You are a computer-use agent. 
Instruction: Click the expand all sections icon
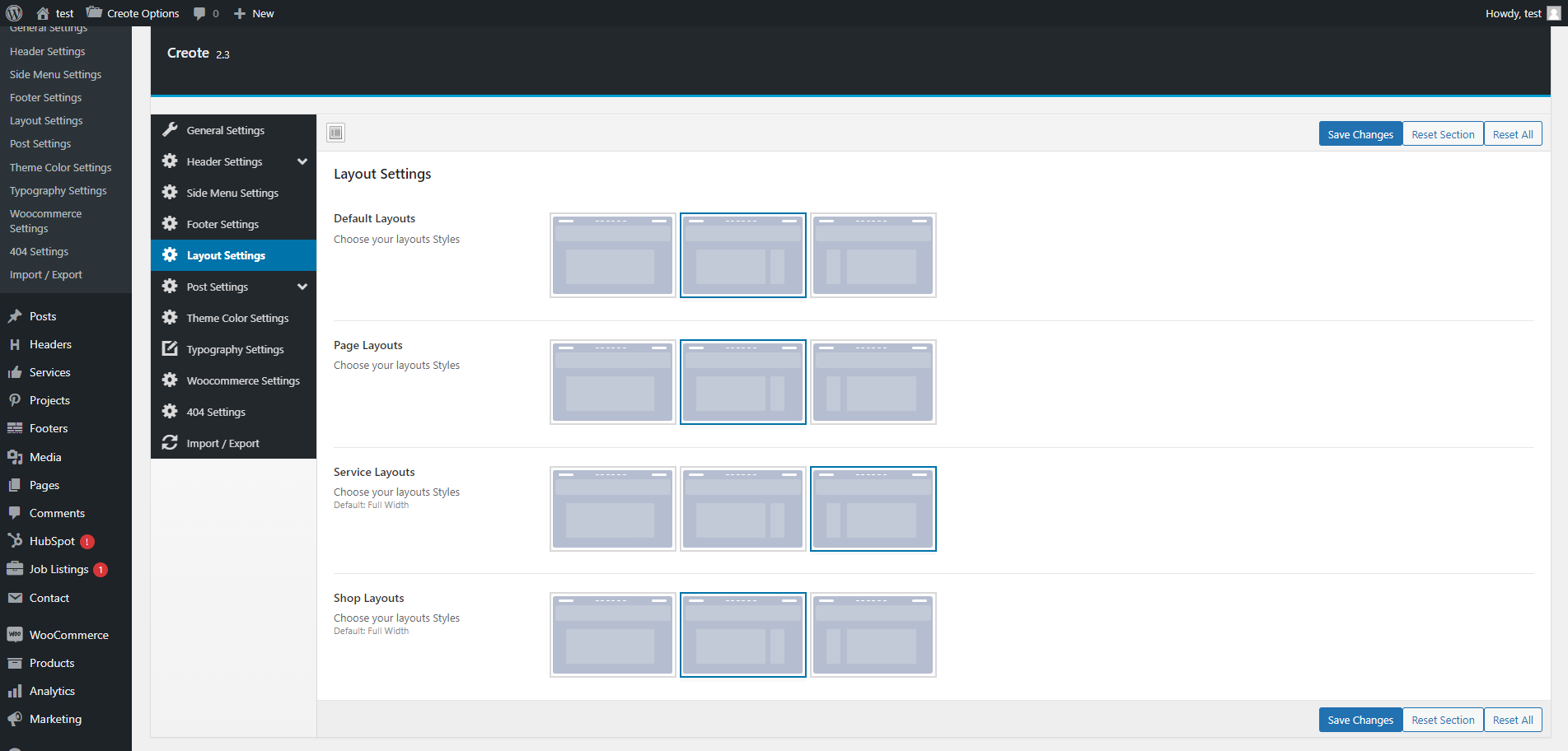click(336, 133)
